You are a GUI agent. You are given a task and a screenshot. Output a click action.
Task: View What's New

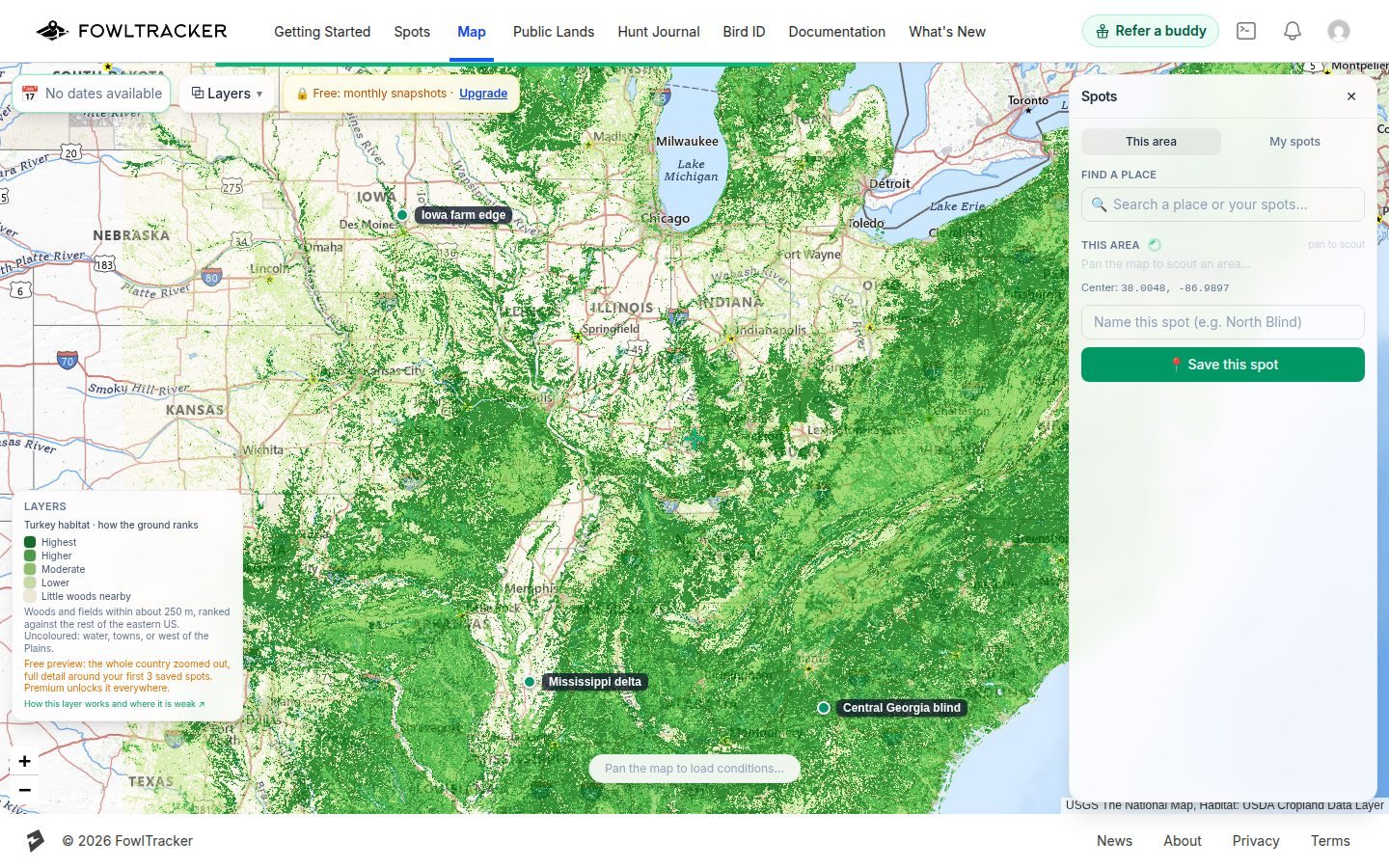point(947,32)
